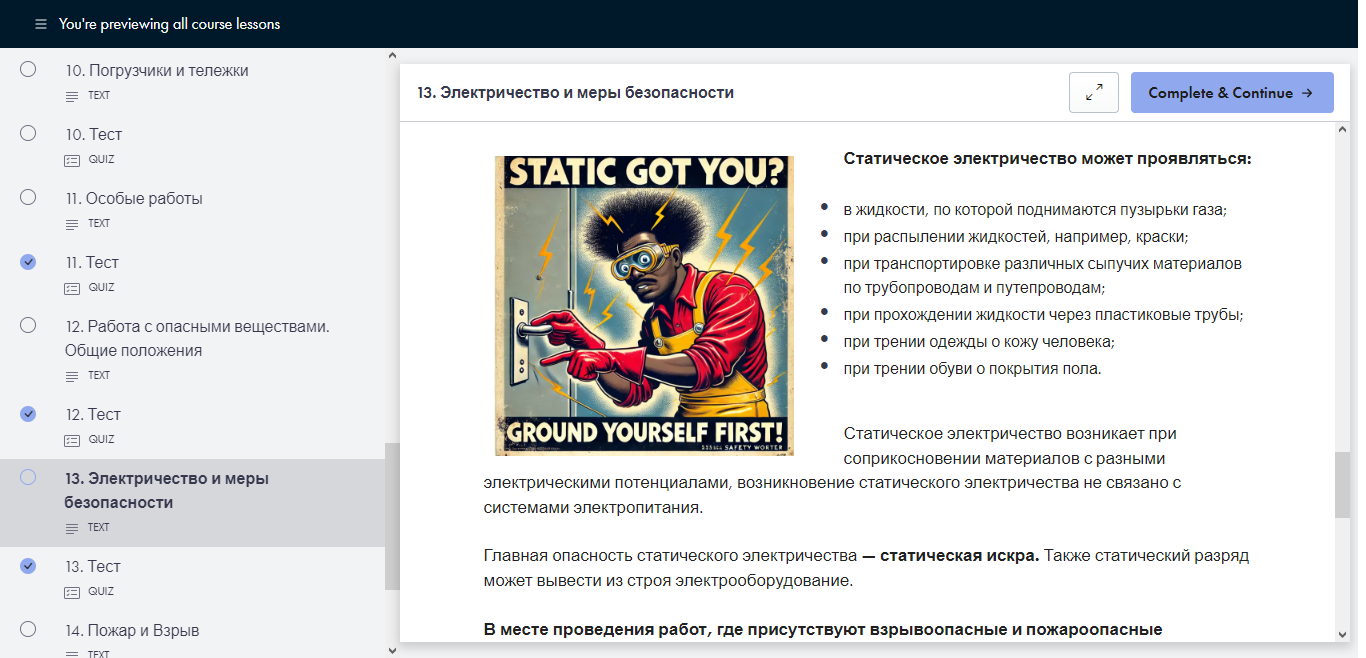The width and height of the screenshot is (1366, 658).
Task: Toggle completion circle for 11. Особые работы
Action: (x=28, y=197)
